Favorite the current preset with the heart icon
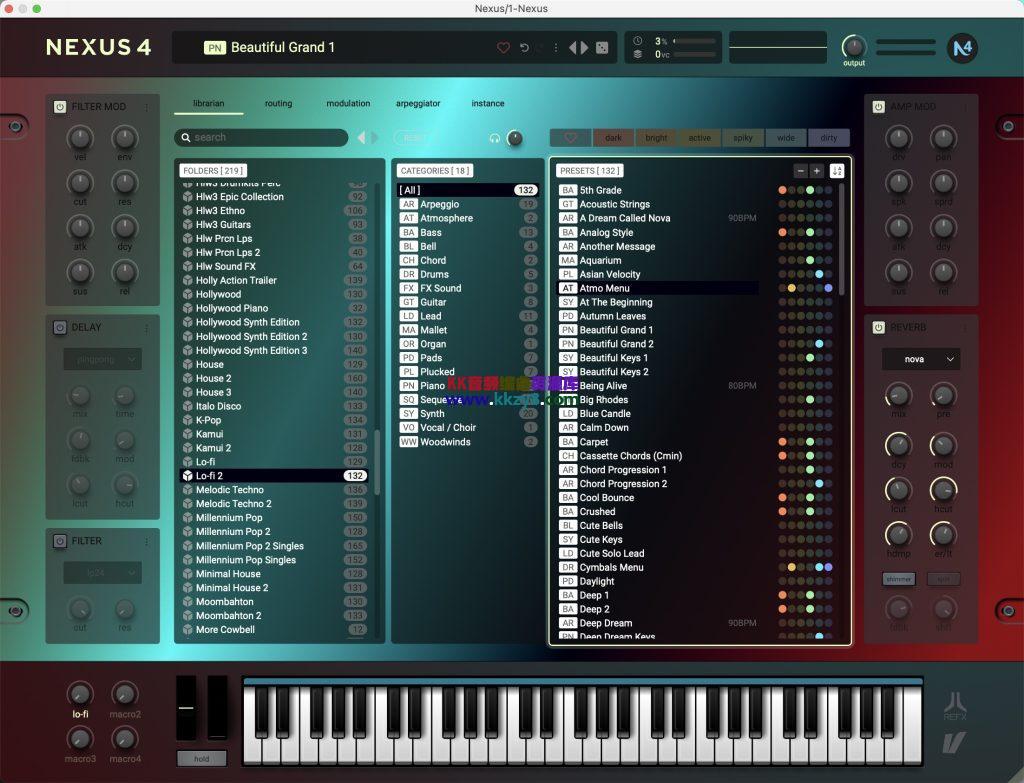This screenshot has height=783, width=1024. [x=503, y=48]
